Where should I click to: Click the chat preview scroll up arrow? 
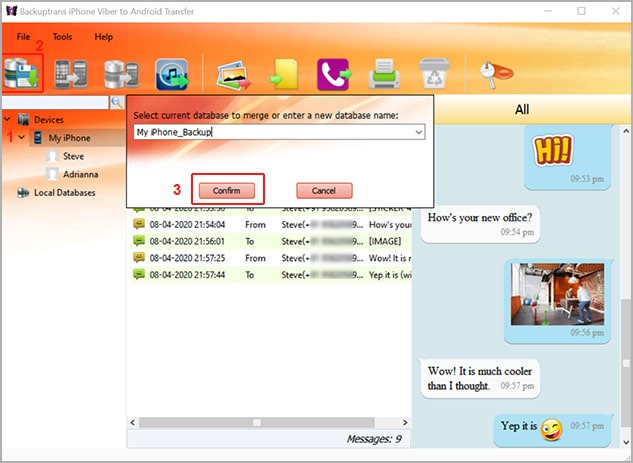pyautogui.click(x=626, y=131)
